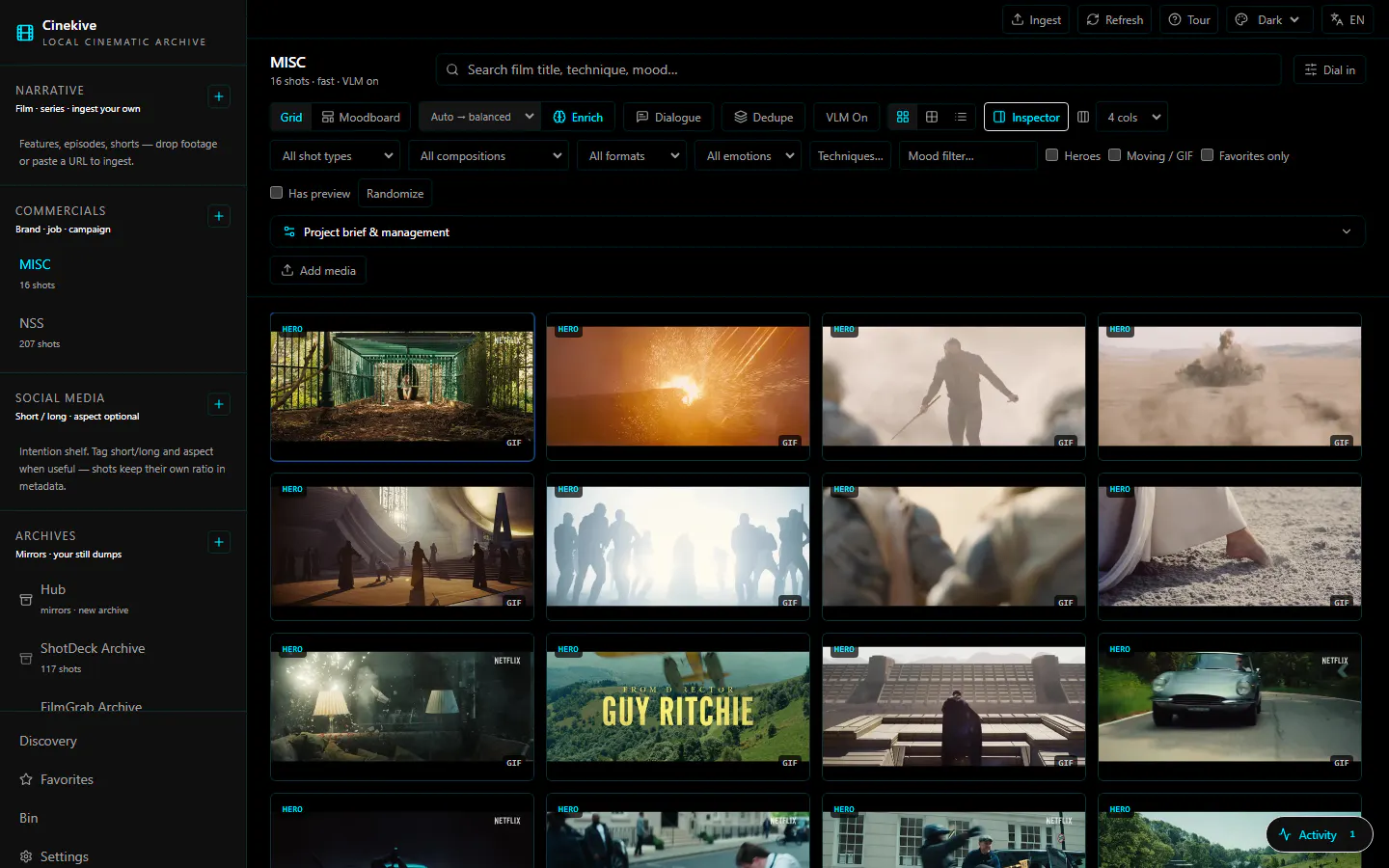
Task: Click the Settings gear icon
Action: pos(26,856)
